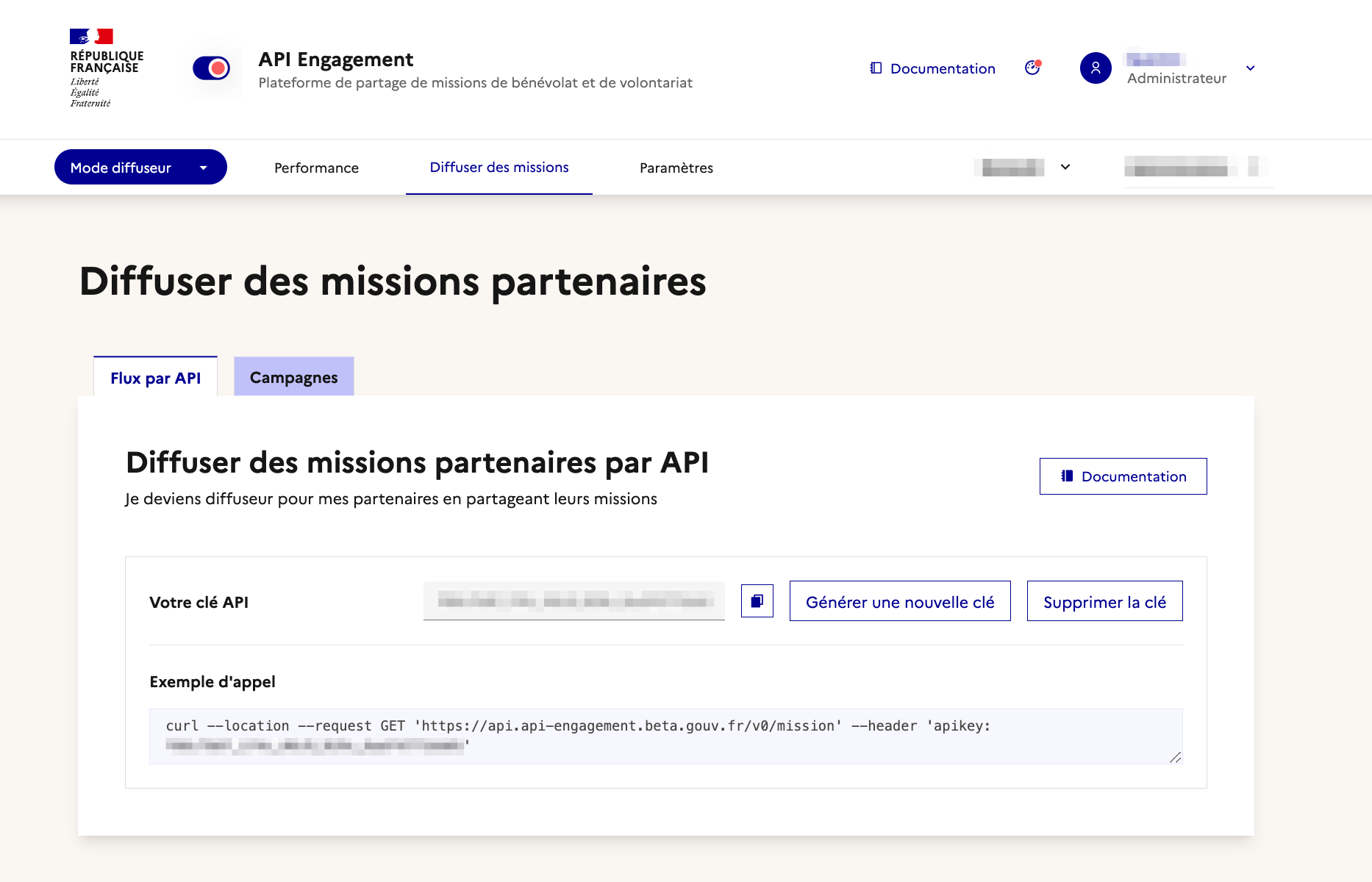Go to the Performance tab
This screenshot has height=882, width=1372.
coord(316,168)
